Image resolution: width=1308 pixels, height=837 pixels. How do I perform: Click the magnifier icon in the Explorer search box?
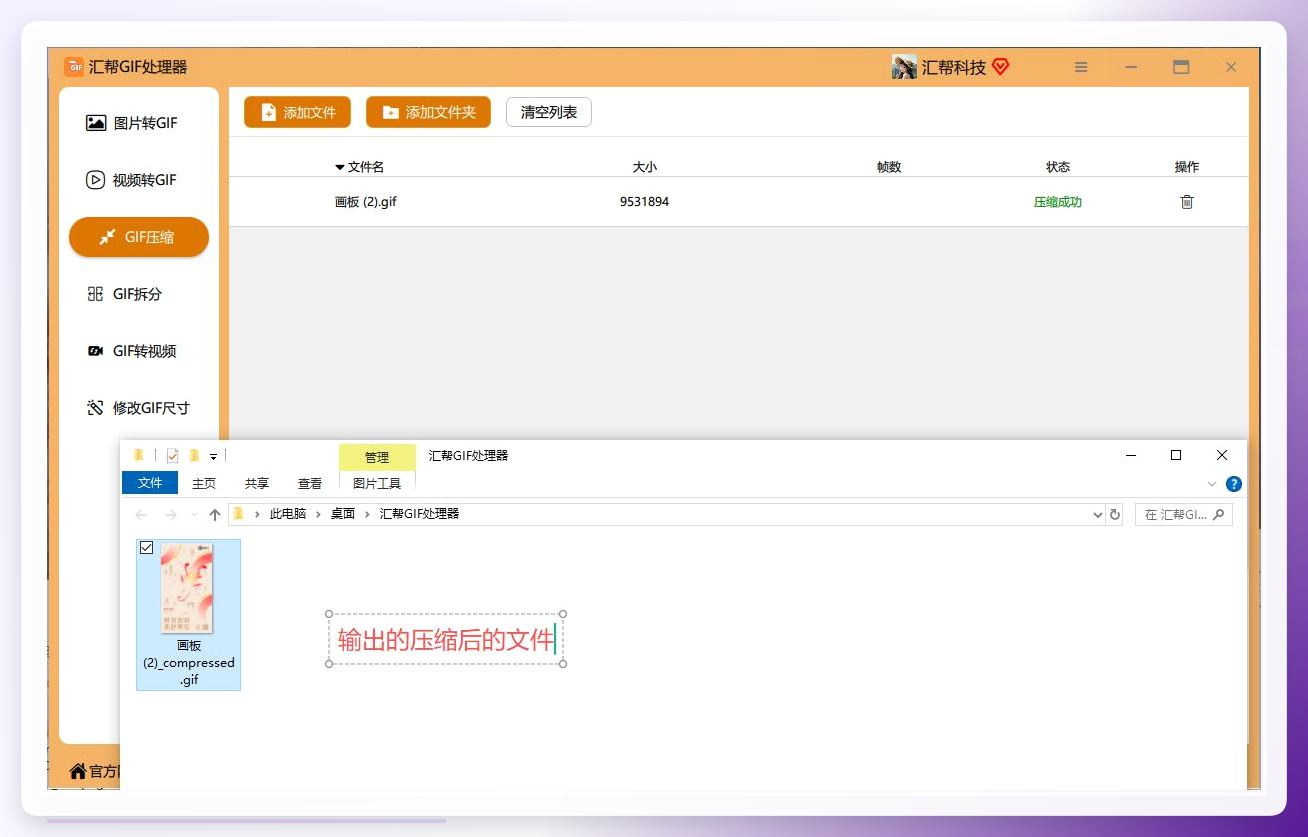(x=1218, y=515)
